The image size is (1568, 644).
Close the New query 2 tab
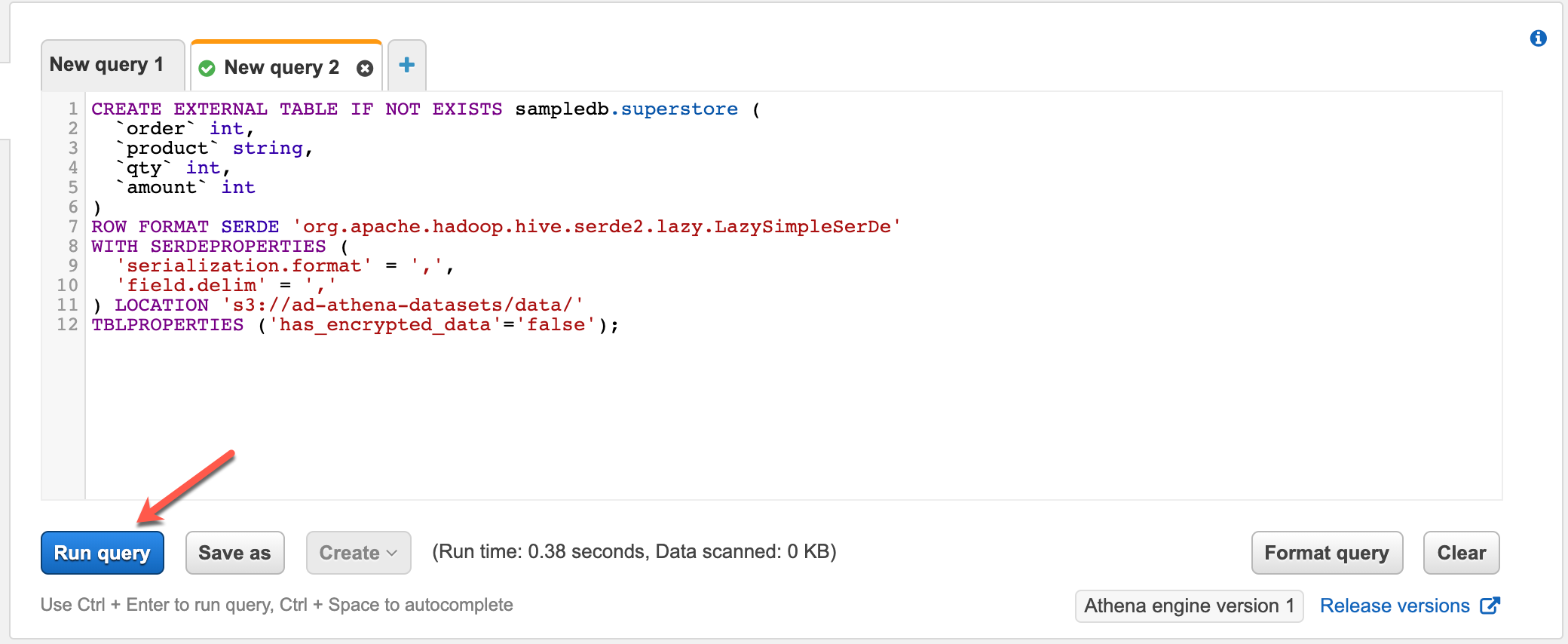365,69
